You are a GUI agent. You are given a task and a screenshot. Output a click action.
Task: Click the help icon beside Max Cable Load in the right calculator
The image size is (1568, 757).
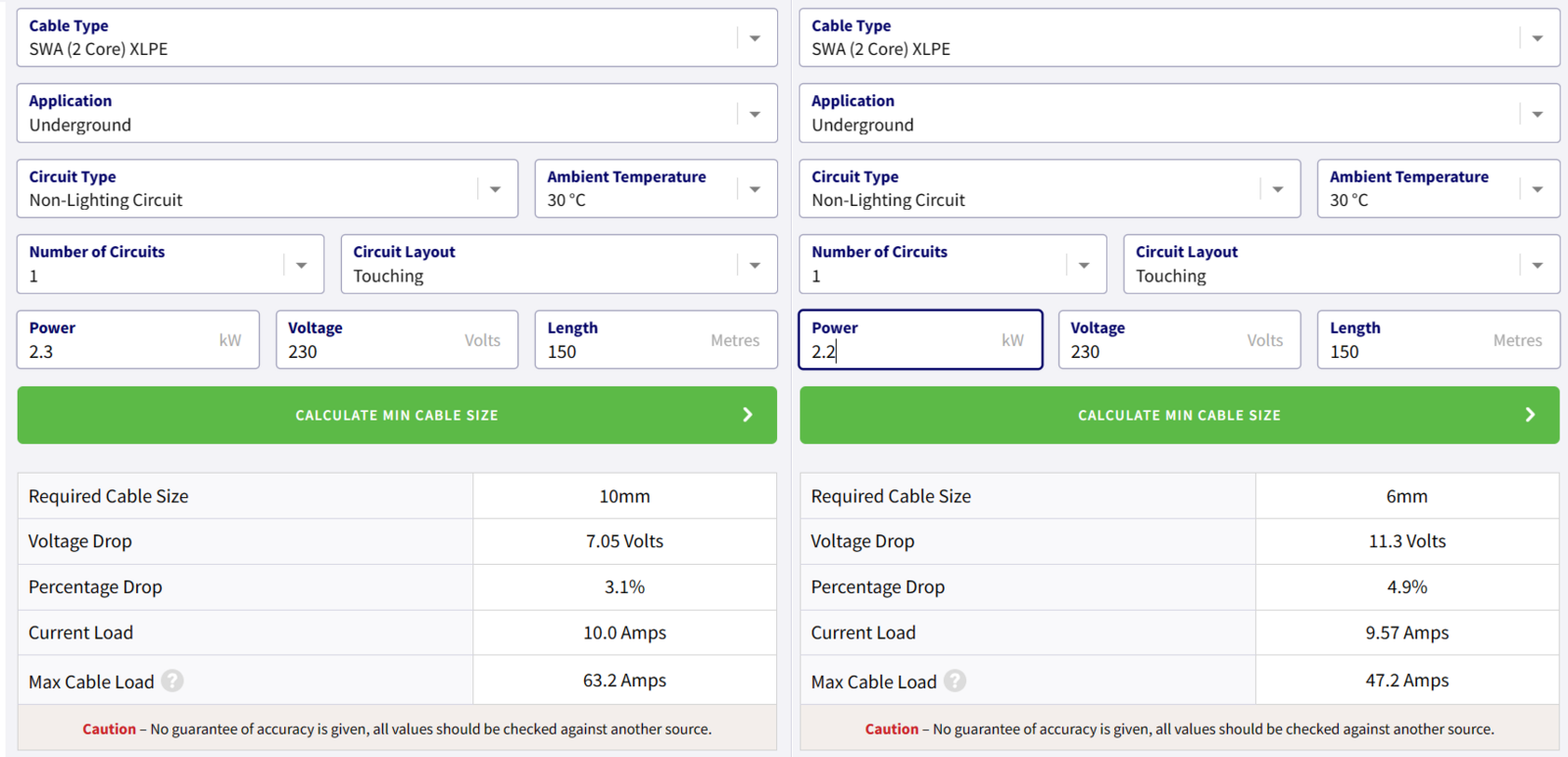(x=955, y=681)
